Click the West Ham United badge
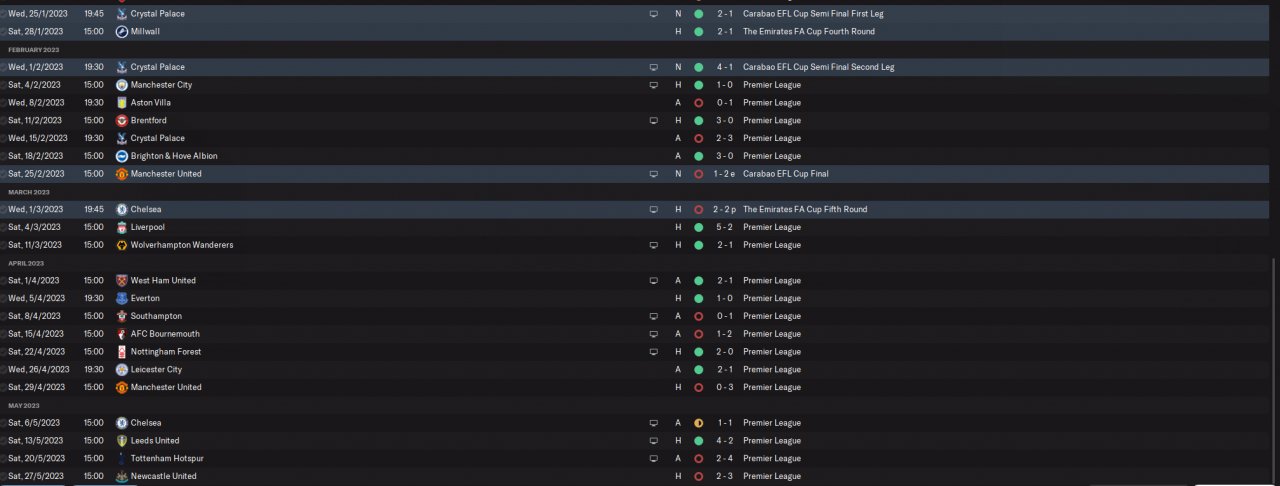This screenshot has height=486, width=1280. (121, 281)
